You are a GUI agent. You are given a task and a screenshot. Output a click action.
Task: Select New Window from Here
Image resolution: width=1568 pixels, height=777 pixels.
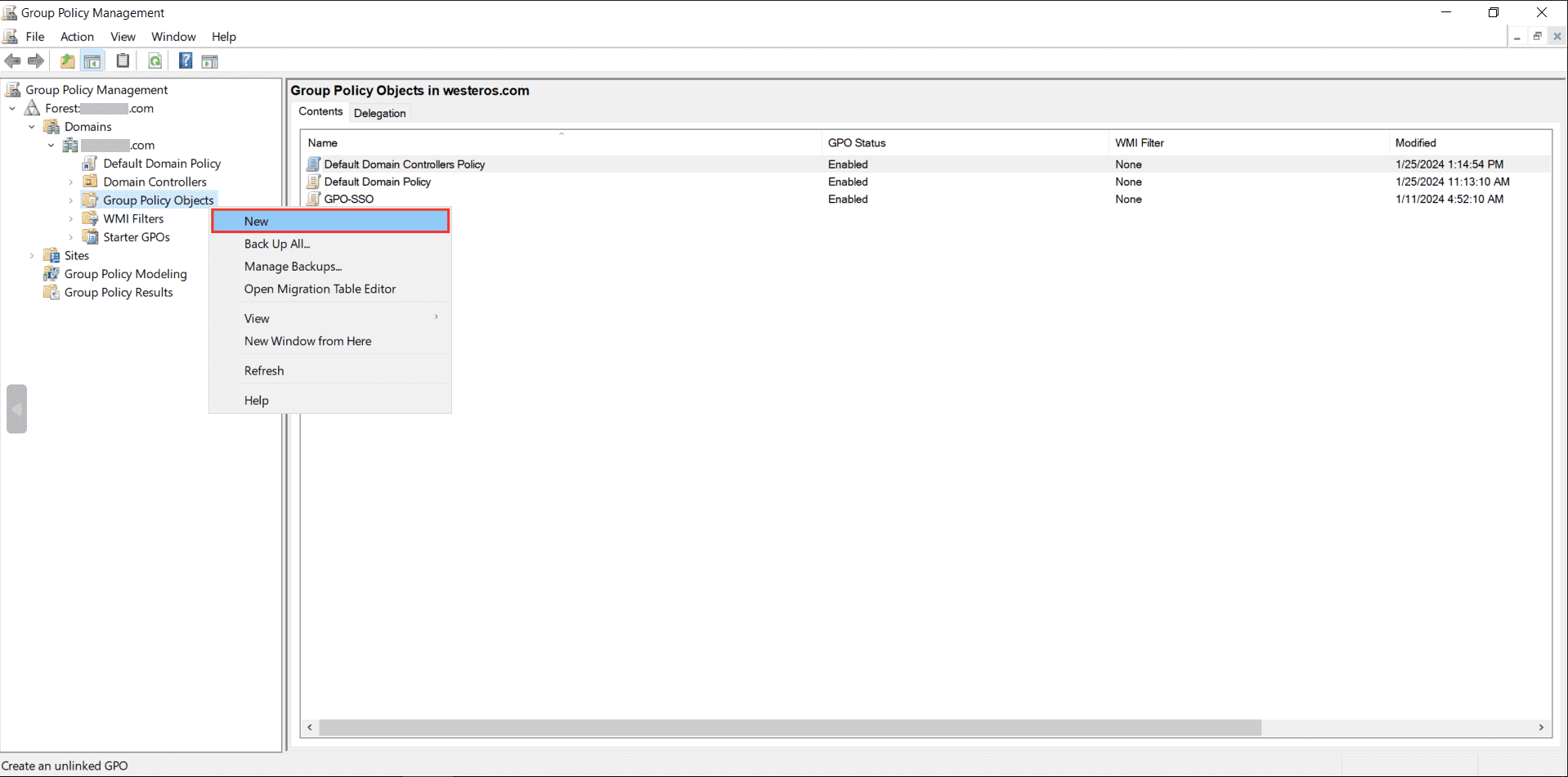point(330,341)
